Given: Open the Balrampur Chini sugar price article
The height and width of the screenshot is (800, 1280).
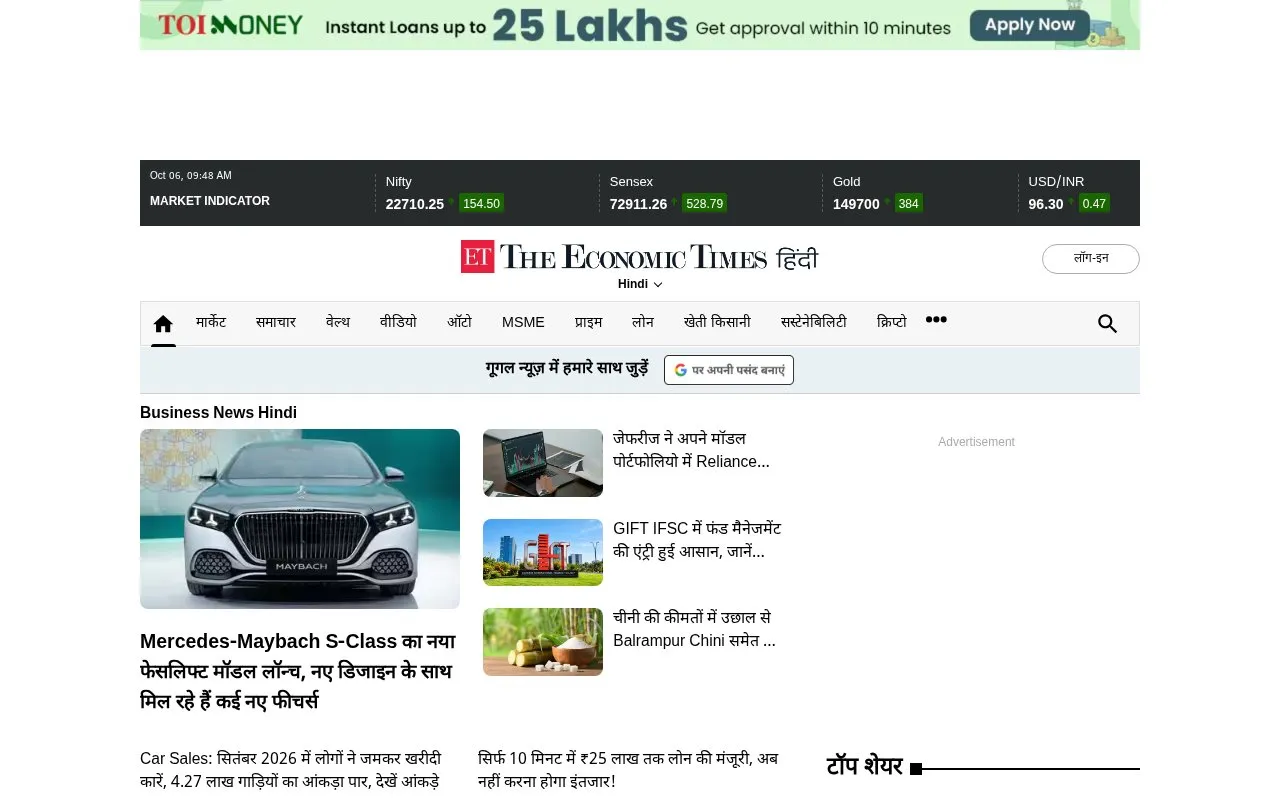Looking at the screenshot, I should [x=695, y=629].
